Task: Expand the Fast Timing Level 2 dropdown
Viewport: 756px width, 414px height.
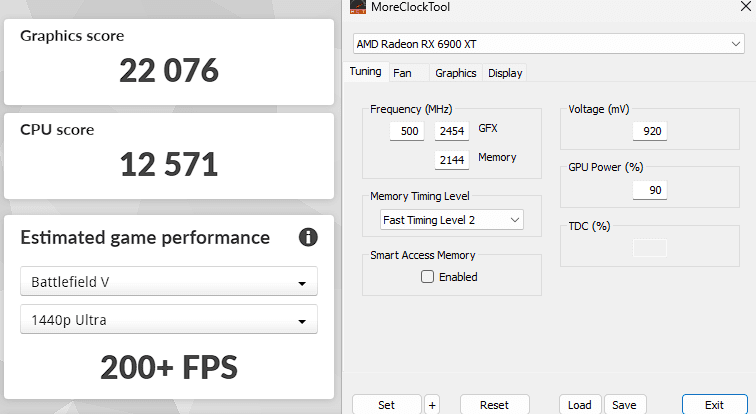Action: pos(452,220)
